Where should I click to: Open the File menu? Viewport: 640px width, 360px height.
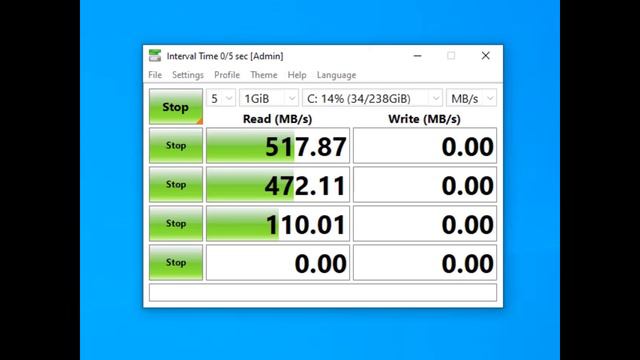(x=155, y=75)
